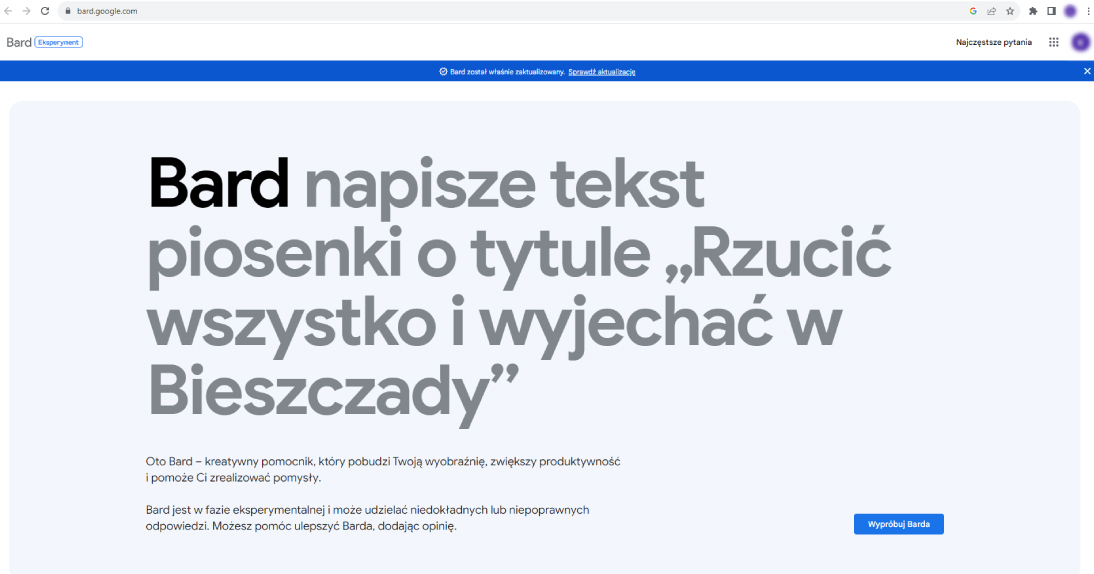The width and height of the screenshot is (1094, 574).
Task: Open the Chrome three-dot menu
Action: 1088,11
